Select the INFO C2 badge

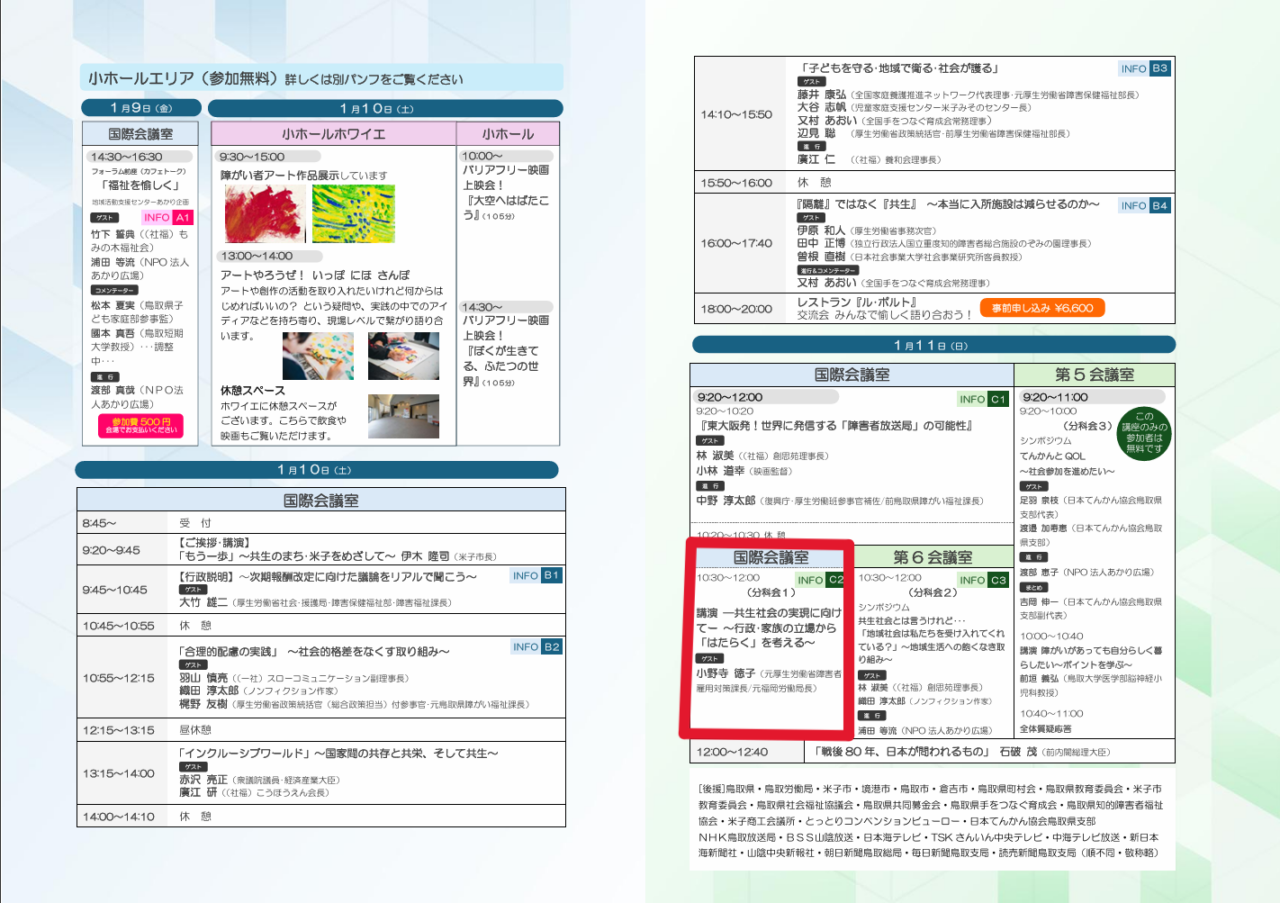coord(821,580)
